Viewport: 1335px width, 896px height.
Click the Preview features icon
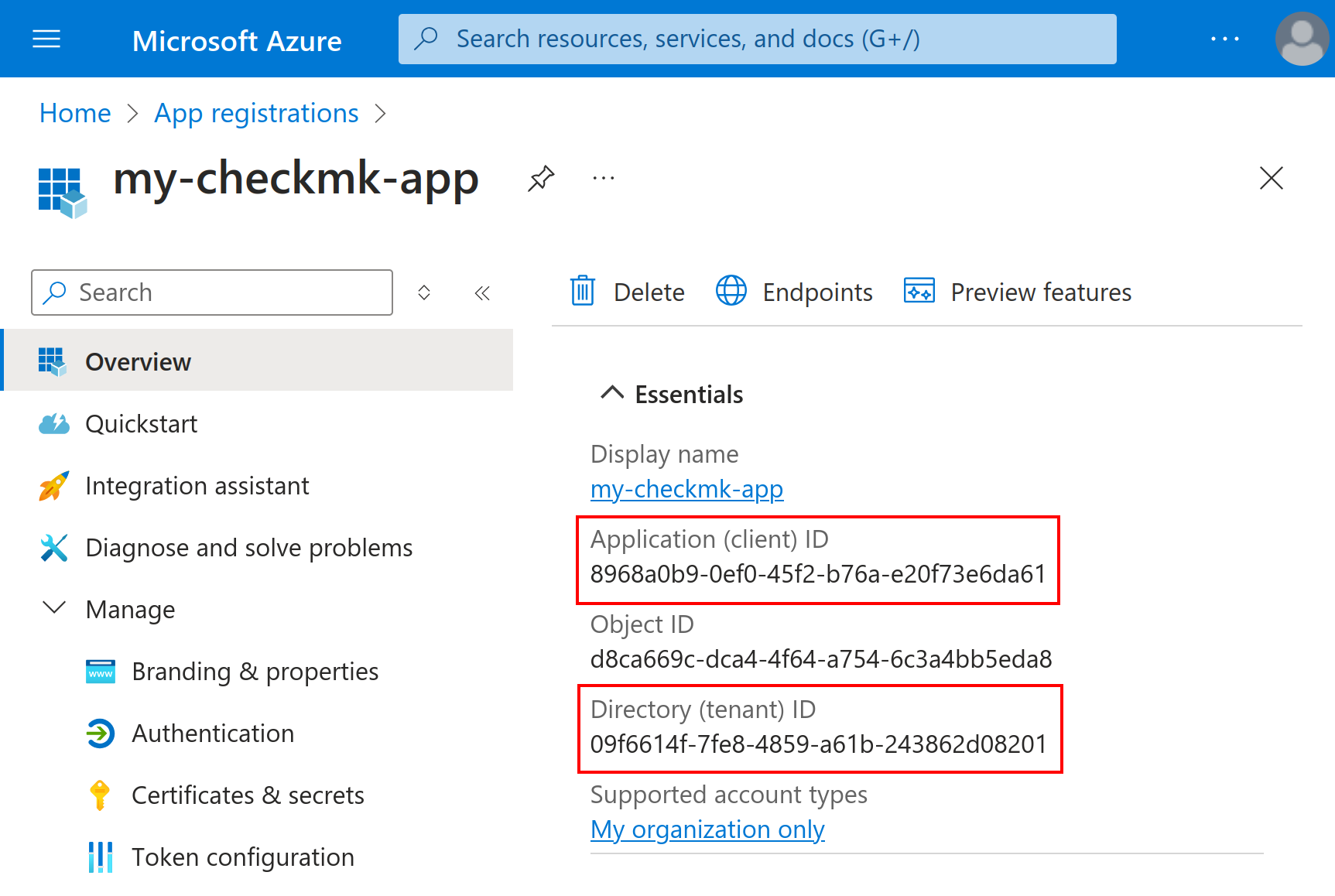coord(919,291)
